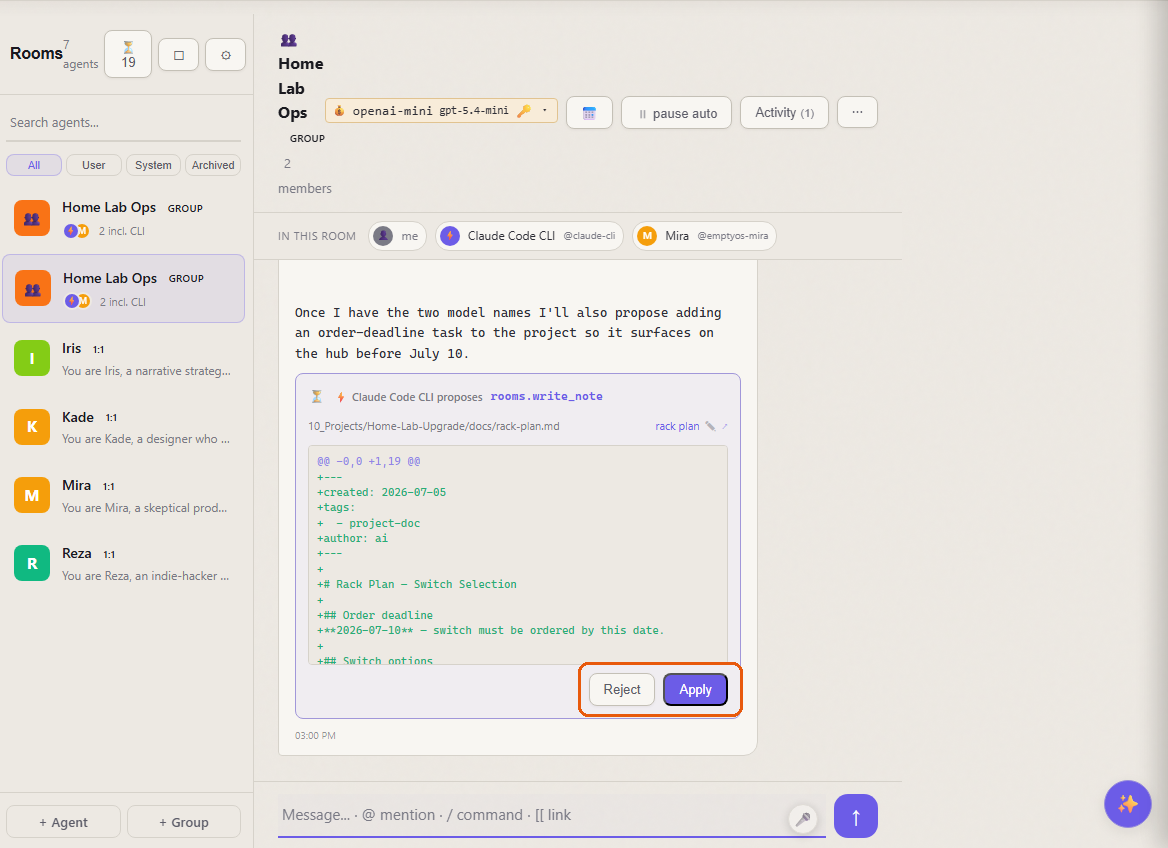Image resolution: width=1168 pixels, height=848 pixels.
Task: Click Kade's orange K avatar icon
Action: pyautogui.click(x=32, y=427)
